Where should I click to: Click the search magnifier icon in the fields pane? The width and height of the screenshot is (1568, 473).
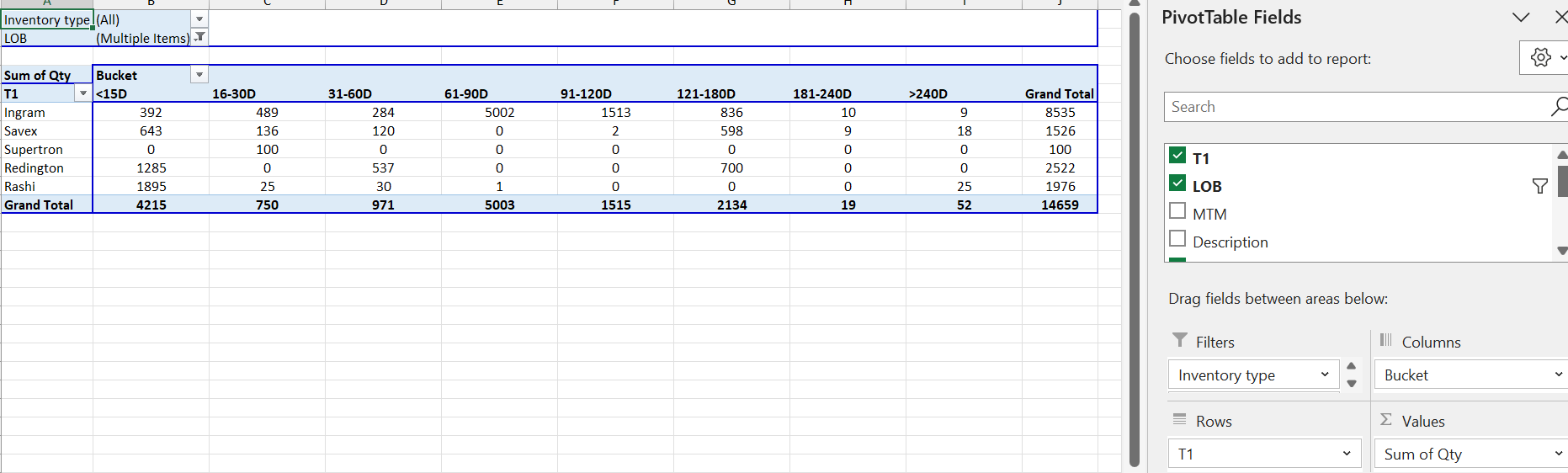pyautogui.click(x=1558, y=107)
